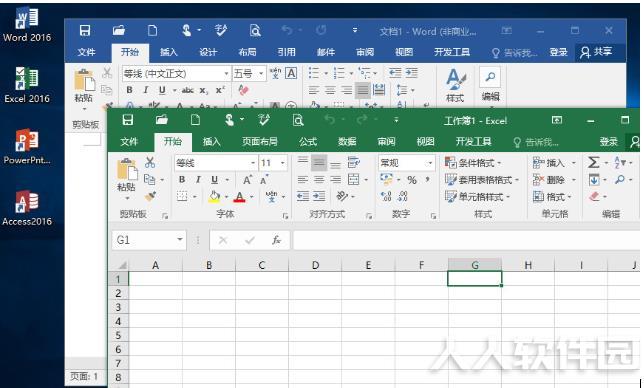Click Save icon in Excel quick access toolbar
This screenshot has height=388, width=644.
(128, 120)
